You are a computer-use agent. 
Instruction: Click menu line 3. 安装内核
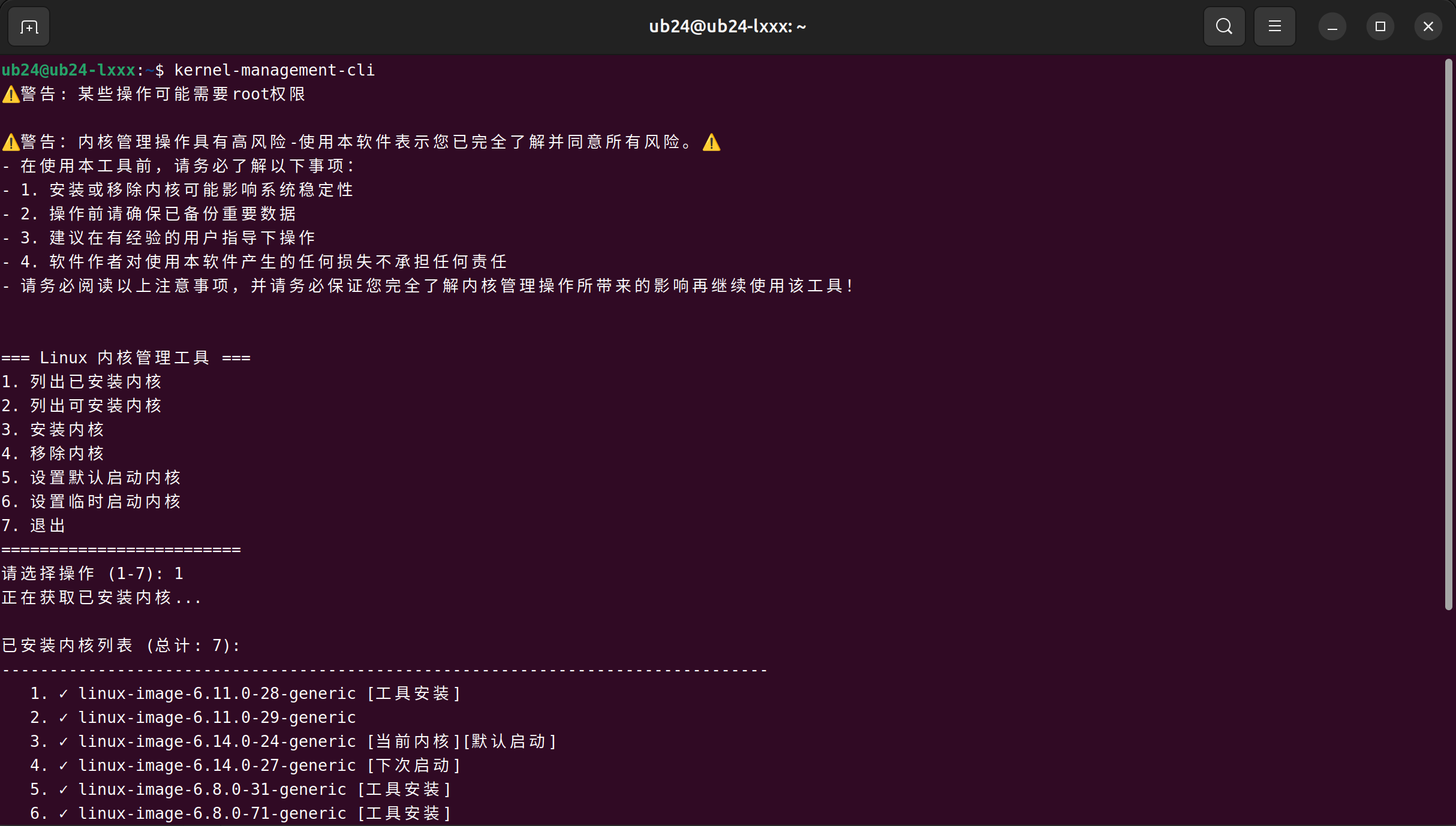click(53, 430)
